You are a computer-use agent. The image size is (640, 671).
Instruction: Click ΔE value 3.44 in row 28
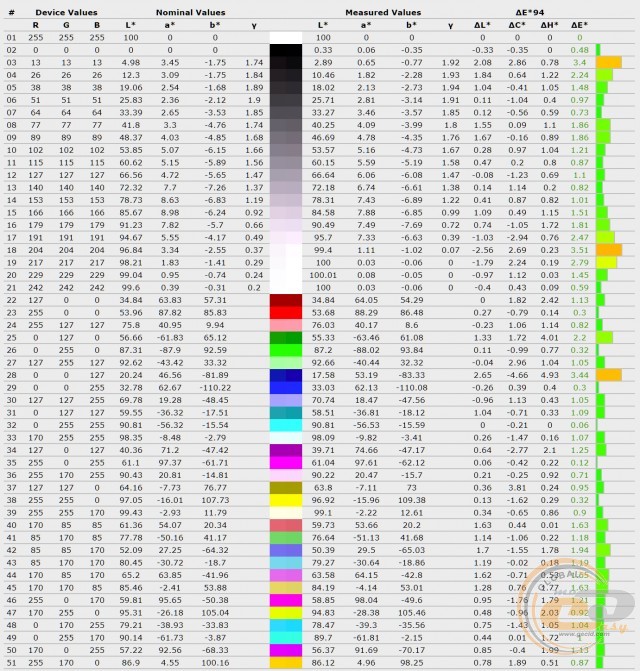579,375
